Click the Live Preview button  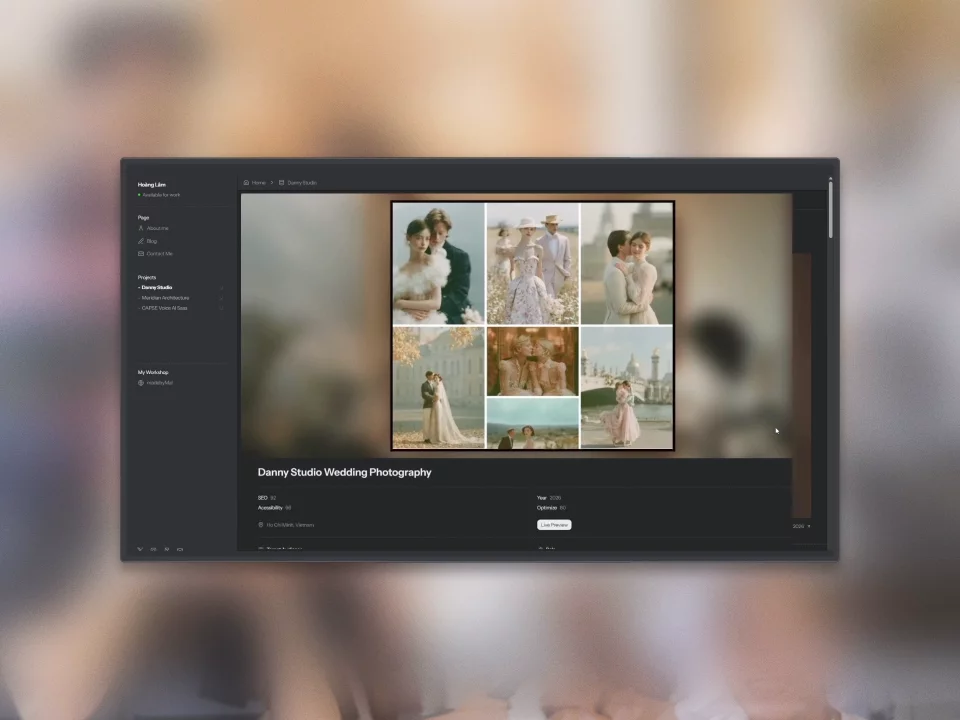coord(554,525)
